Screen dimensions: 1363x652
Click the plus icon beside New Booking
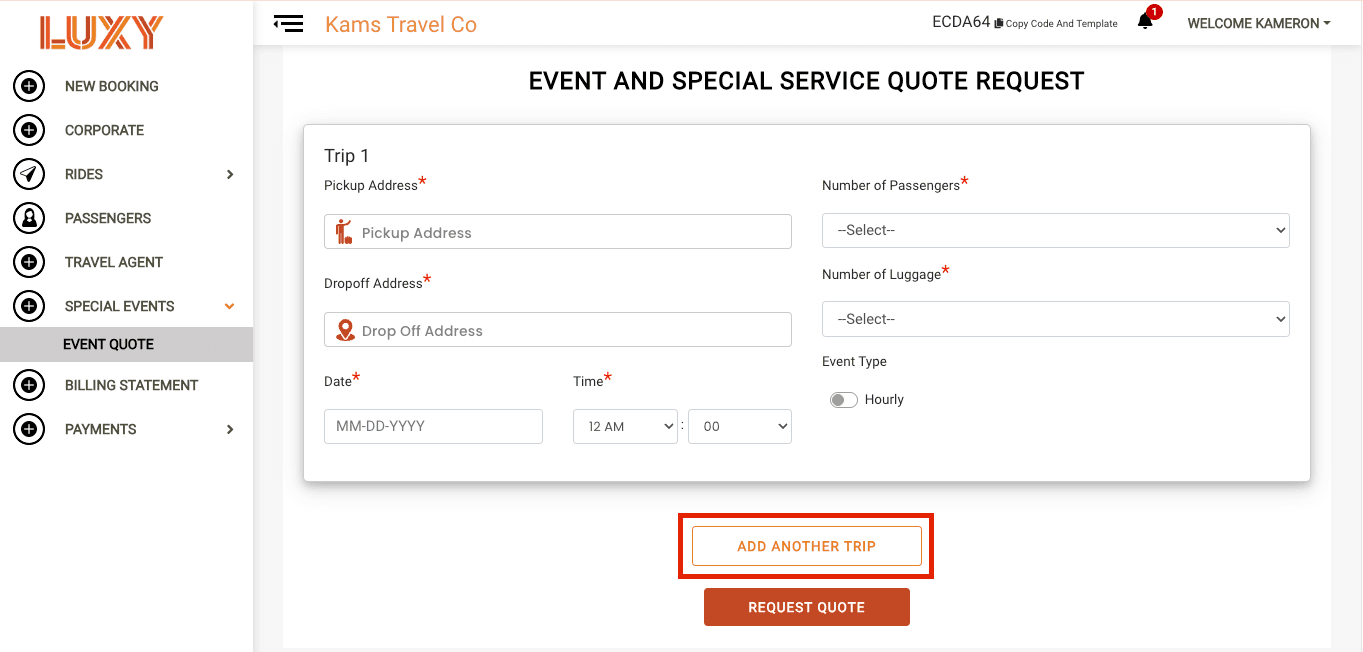(29, 86)
